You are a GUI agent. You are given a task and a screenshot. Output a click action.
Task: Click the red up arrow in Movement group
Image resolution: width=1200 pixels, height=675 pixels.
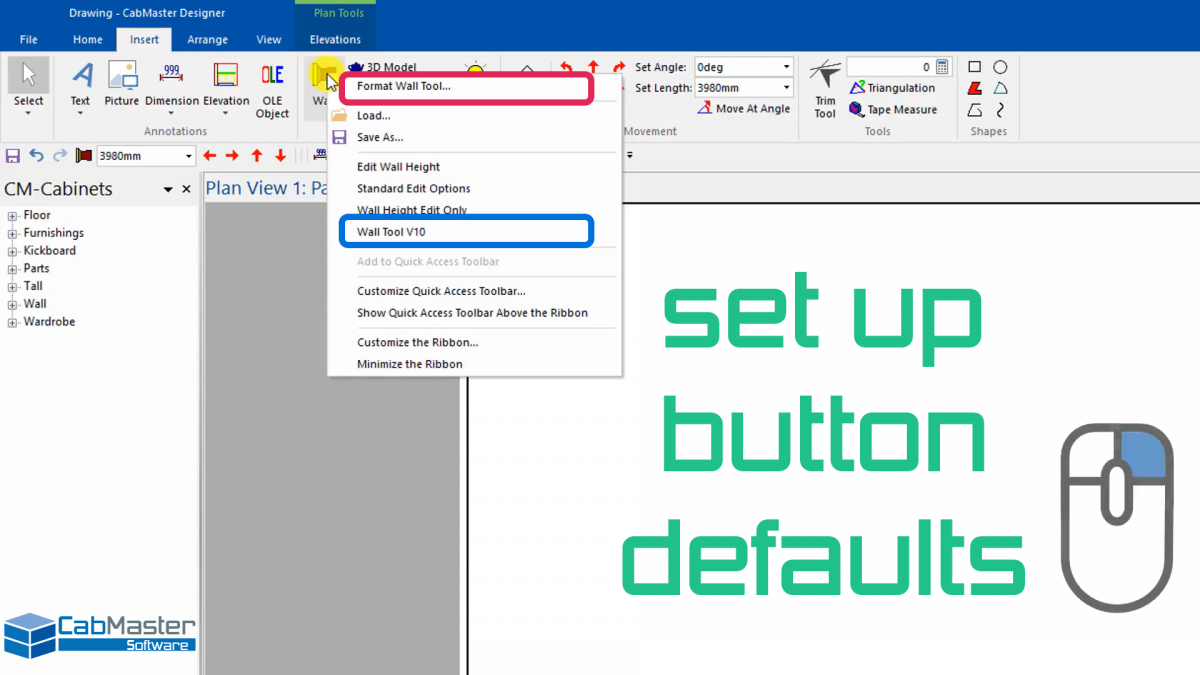coord(592,67)
